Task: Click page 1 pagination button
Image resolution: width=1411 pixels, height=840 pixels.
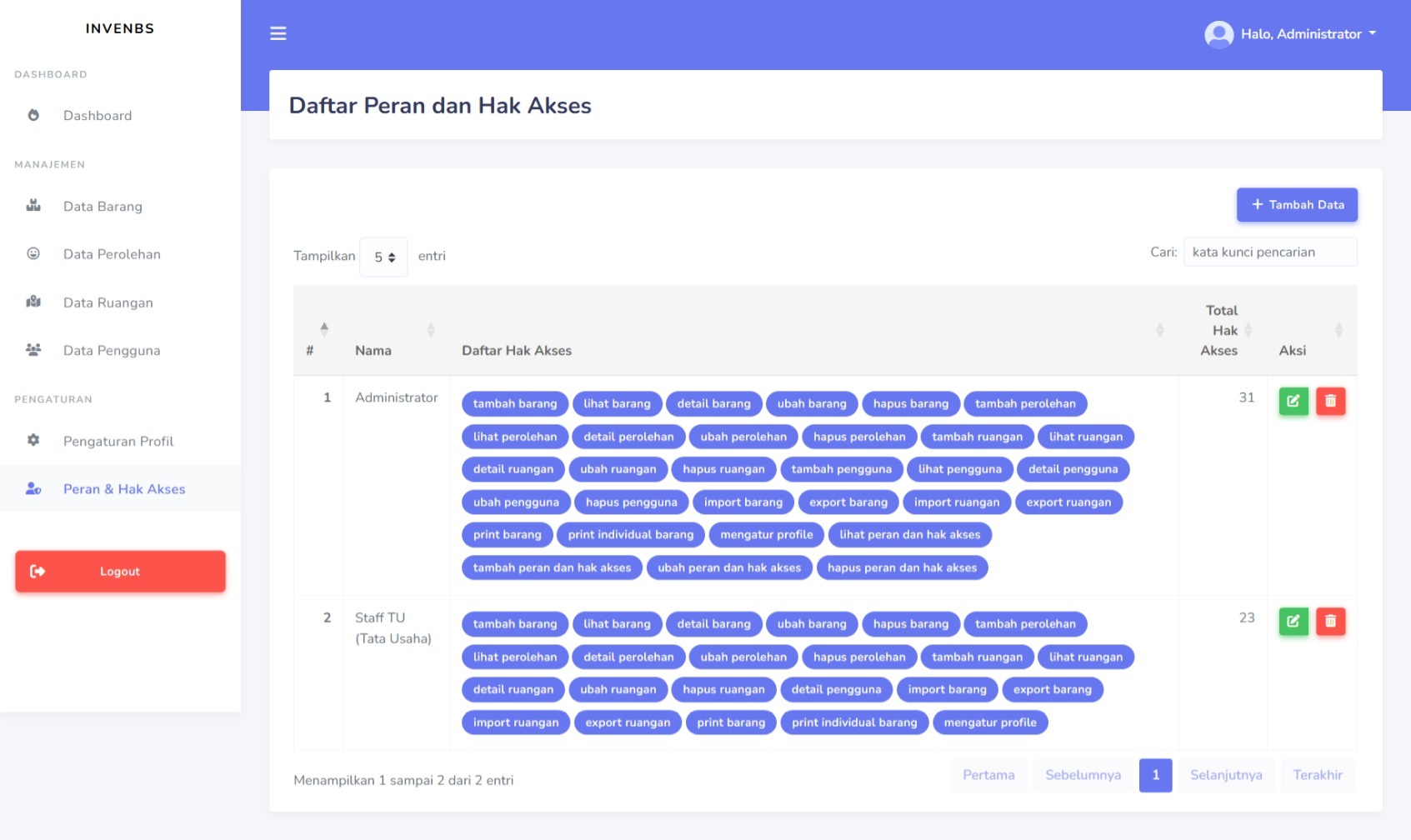Action: point(1155,775)
